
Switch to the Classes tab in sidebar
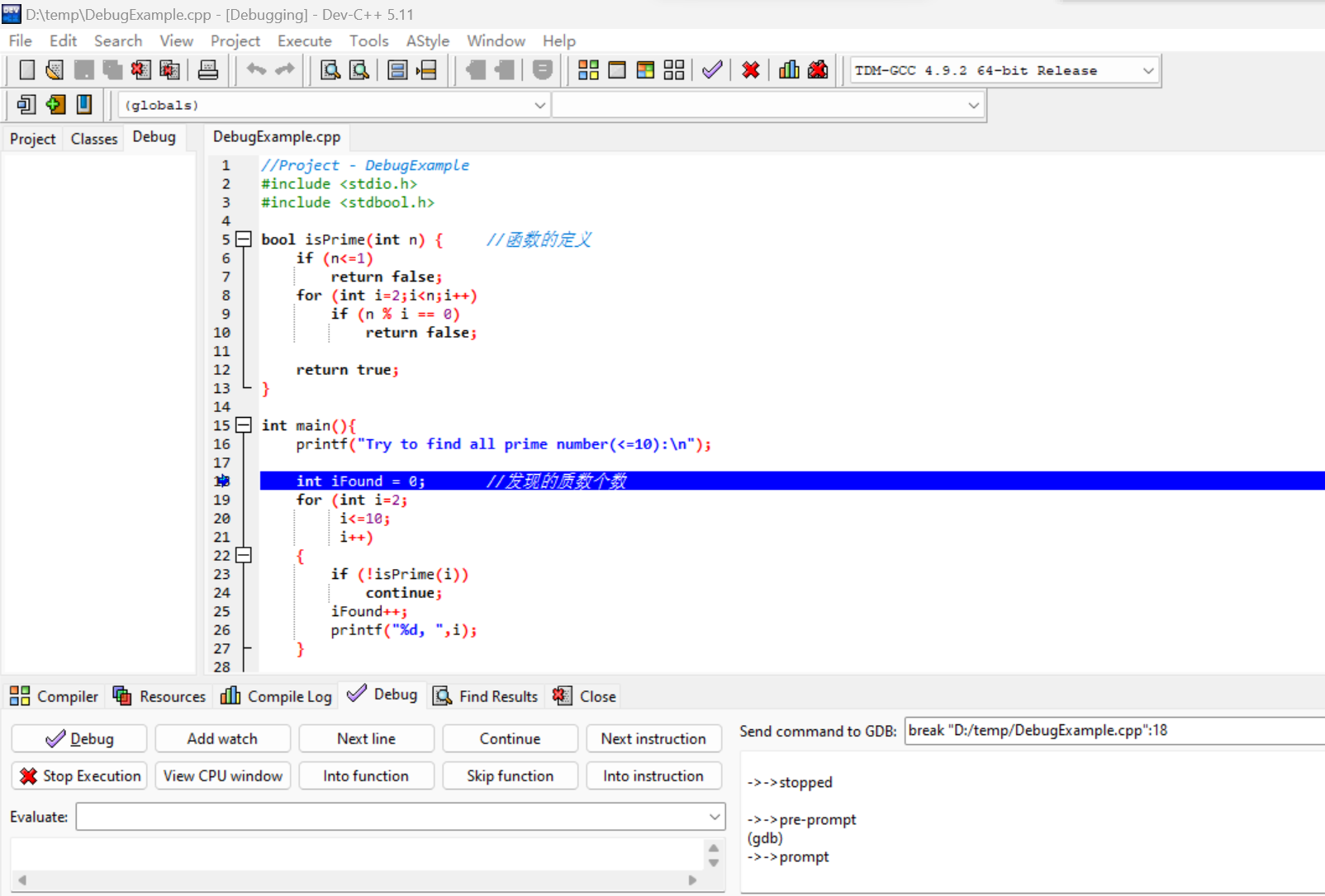94,139
